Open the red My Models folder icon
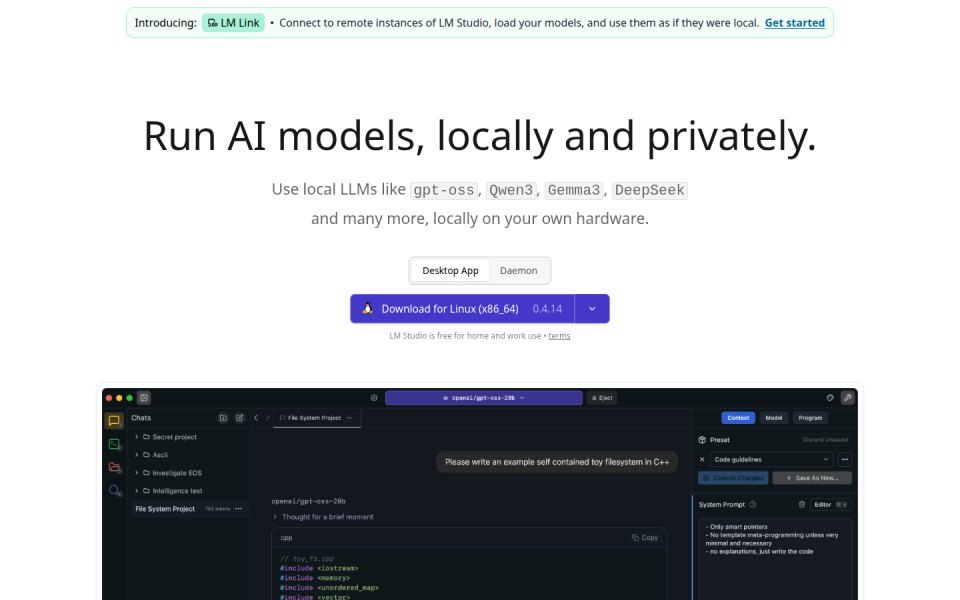The image size is (960, 600). pos(114,467)
